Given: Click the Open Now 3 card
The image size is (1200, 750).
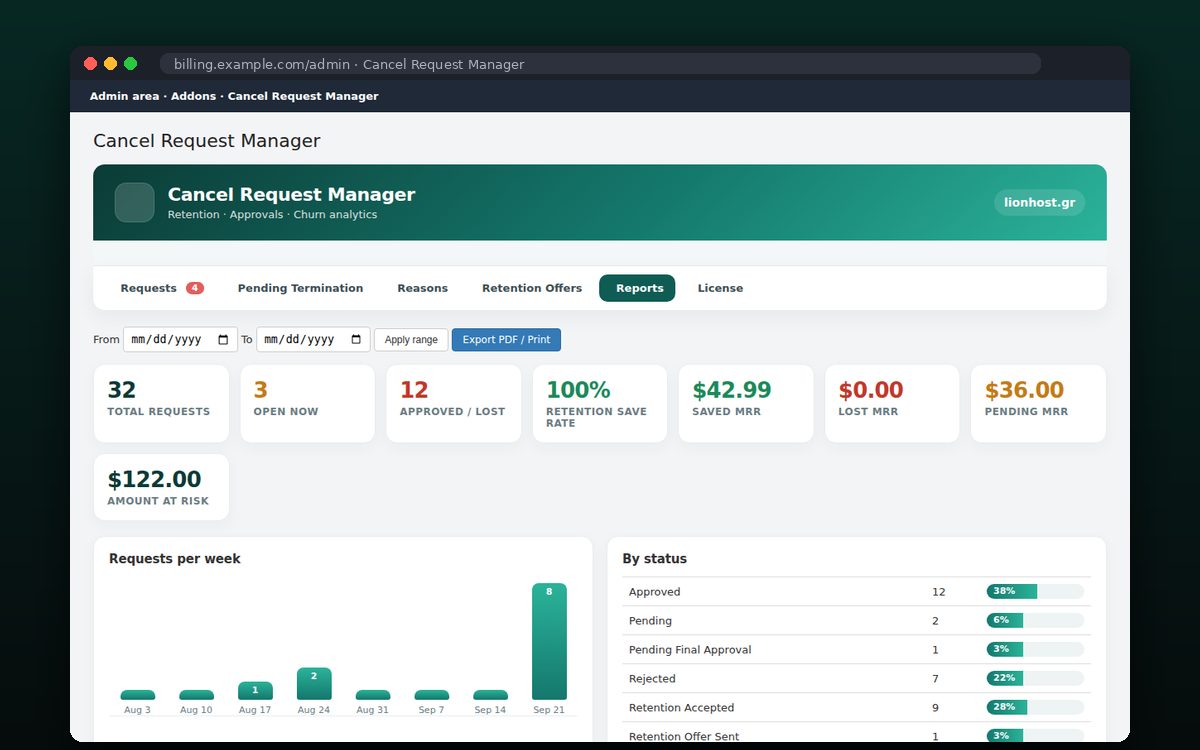Looking at the screenshot, I should pos(307,404).
